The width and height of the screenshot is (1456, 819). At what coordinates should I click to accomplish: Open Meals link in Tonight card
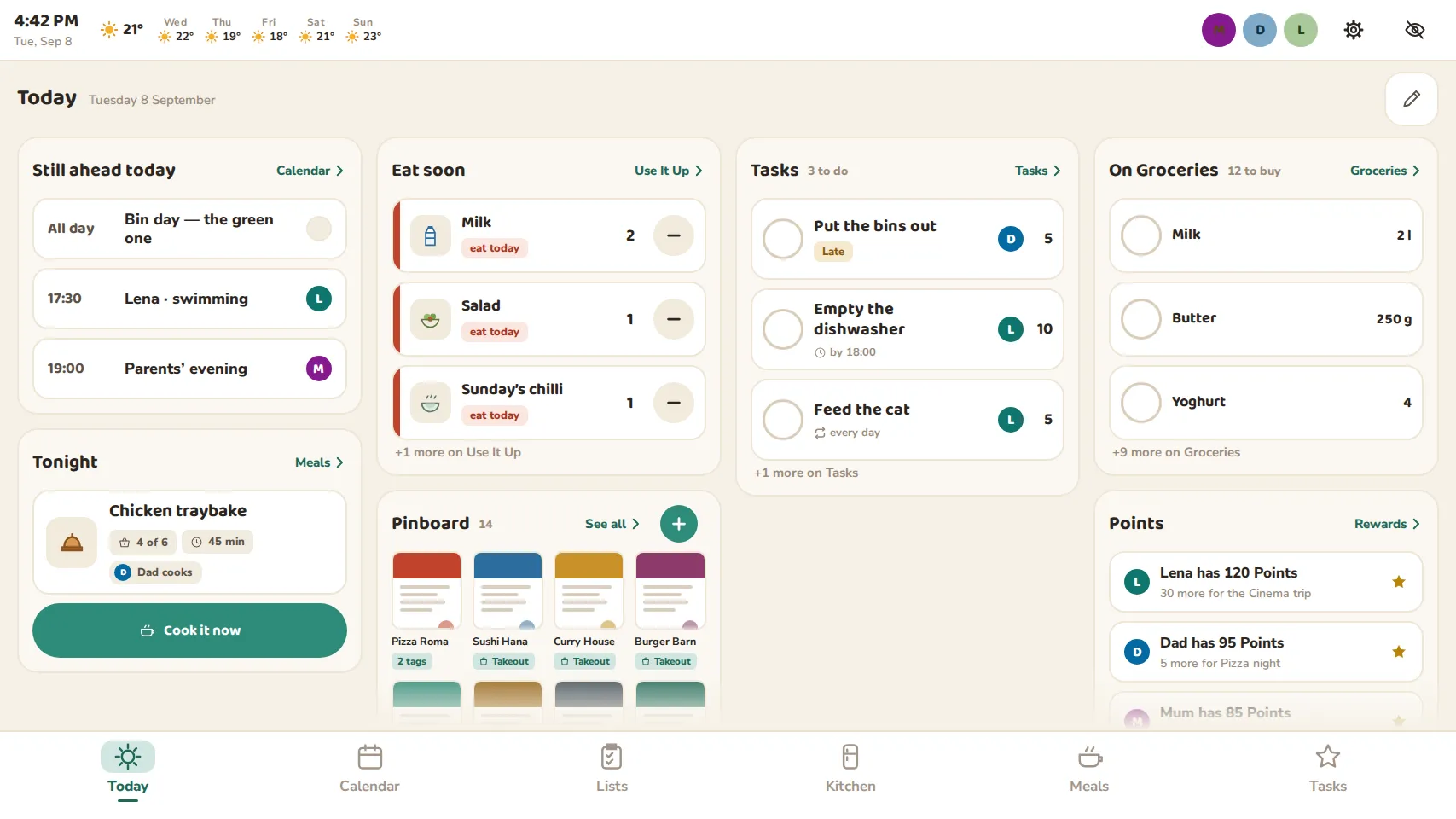[320, 462]
